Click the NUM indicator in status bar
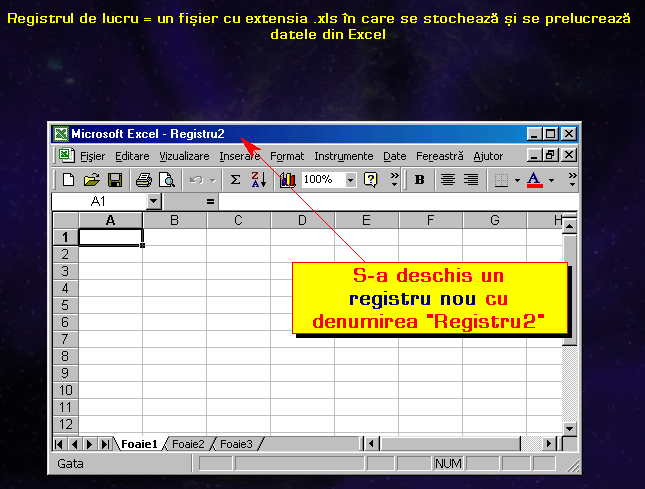Viewport: 645px width, 489px height. 448,464
